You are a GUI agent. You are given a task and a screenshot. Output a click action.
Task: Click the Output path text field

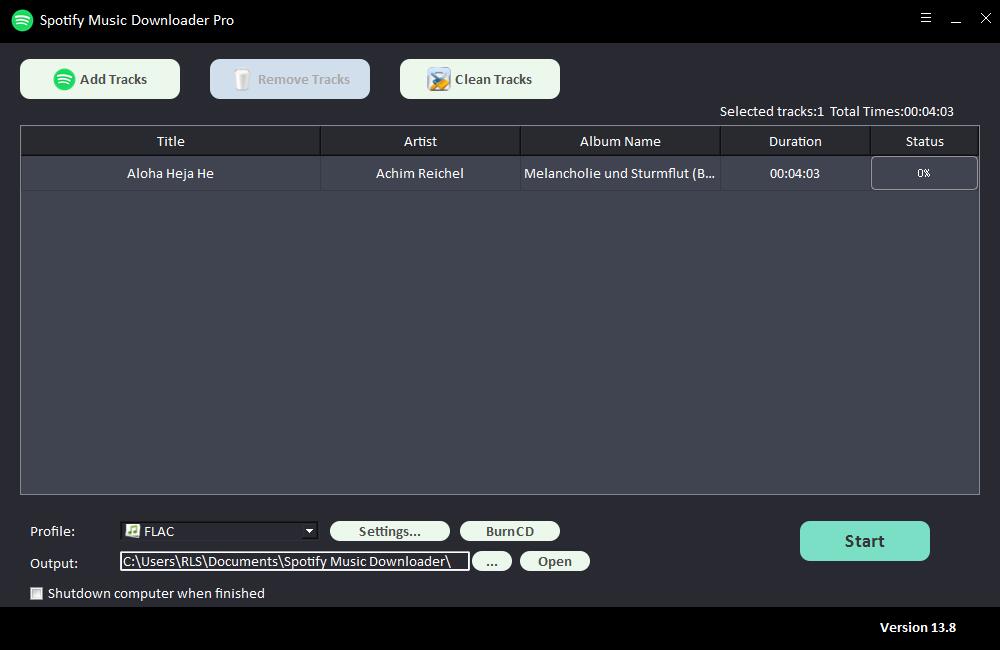point(294,561)
